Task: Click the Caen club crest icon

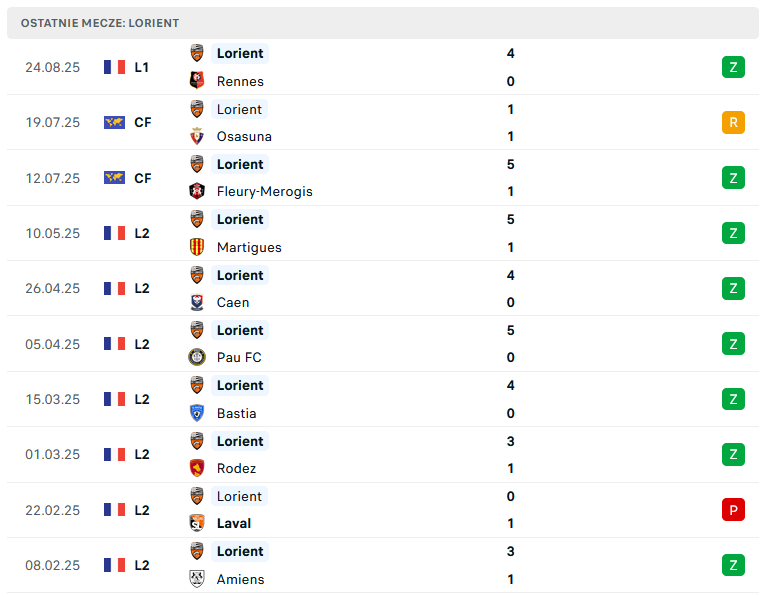Action: tap(197, 302)
